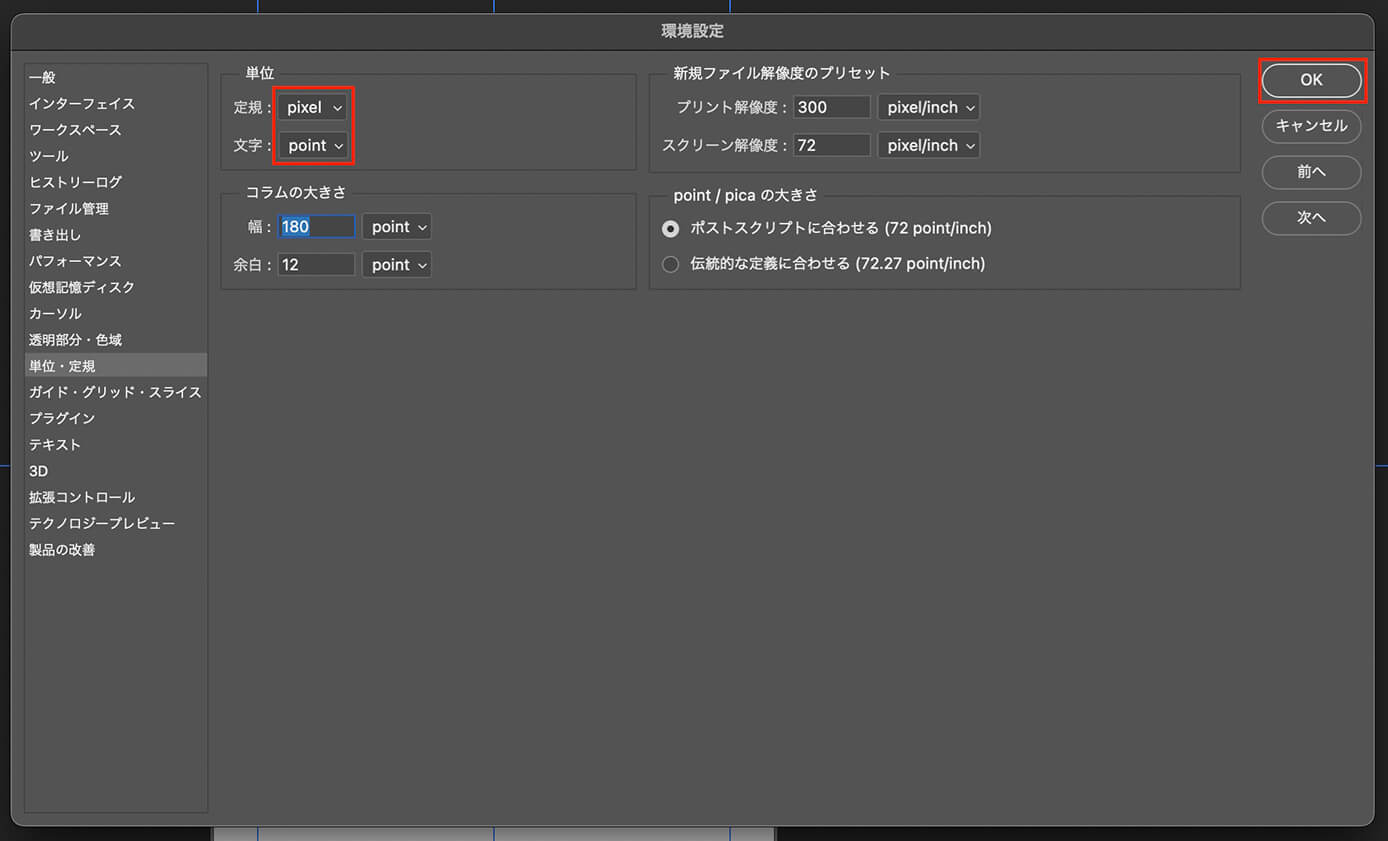The width and height of the screenshot is (1388, 841).
Task: Select テクノロジープレビュー in the sidebar
Action: [x=116, y=524]
